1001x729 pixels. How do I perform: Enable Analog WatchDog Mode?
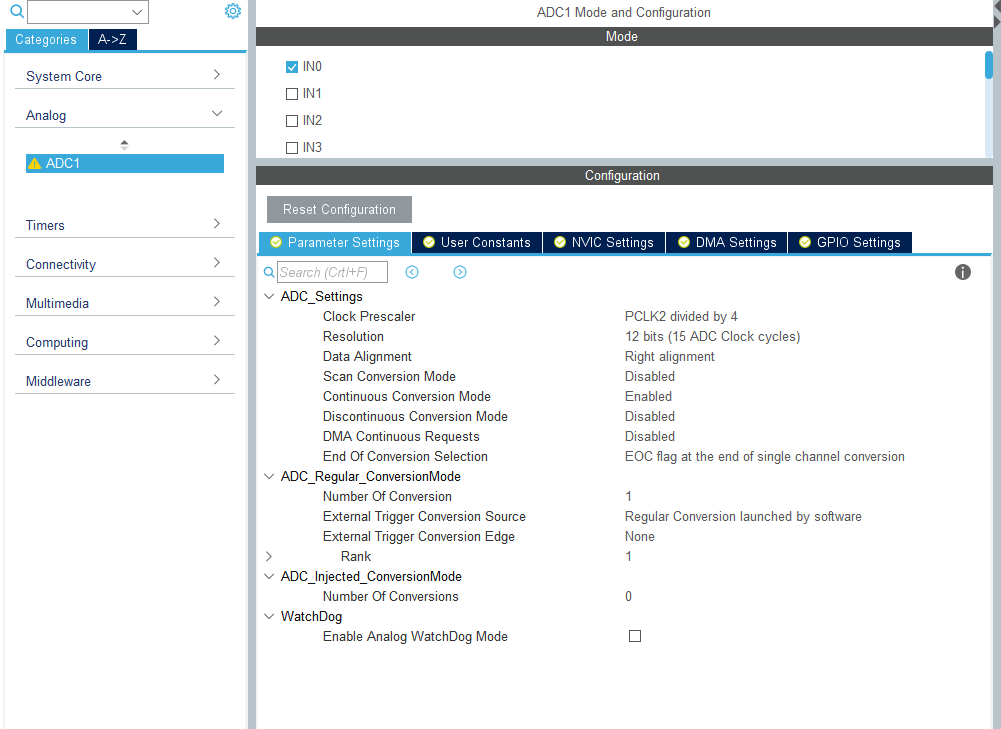[635, 636]
